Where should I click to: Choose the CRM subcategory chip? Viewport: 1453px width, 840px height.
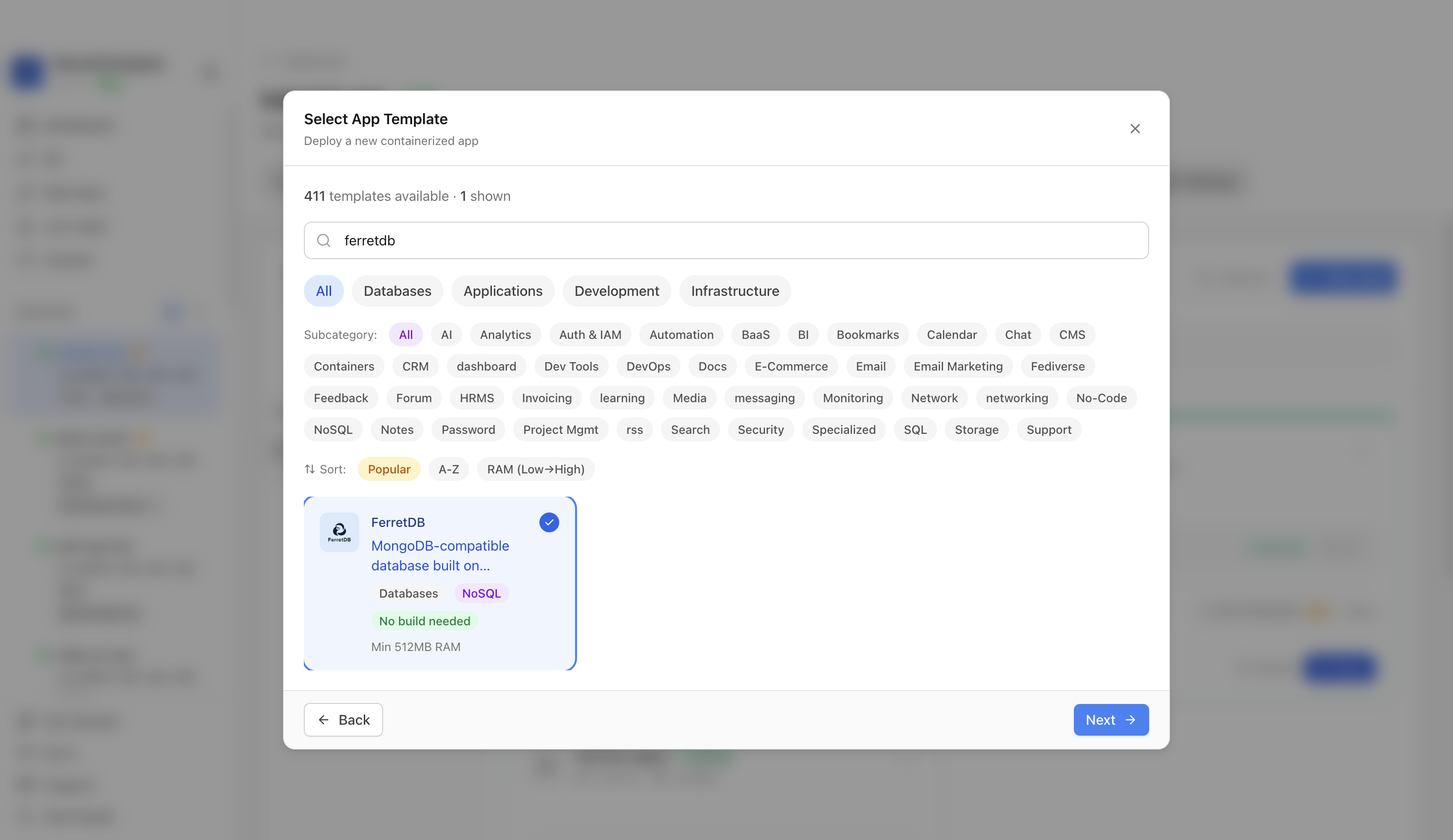click(x=415, y=367)
